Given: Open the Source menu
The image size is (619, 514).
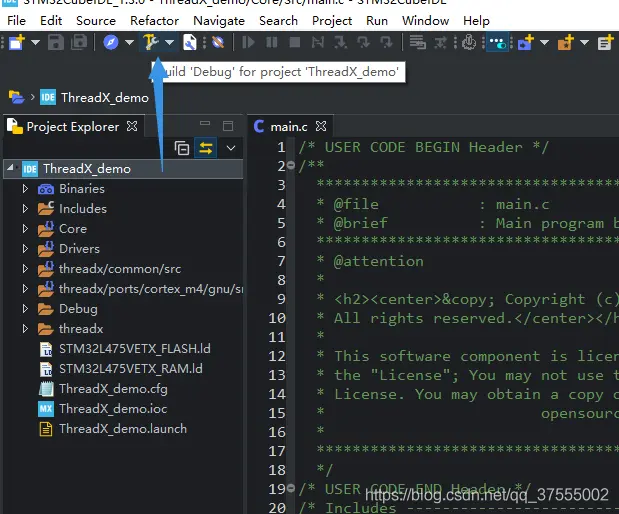Looking at the screenshot, I should [x=96, y=21].
